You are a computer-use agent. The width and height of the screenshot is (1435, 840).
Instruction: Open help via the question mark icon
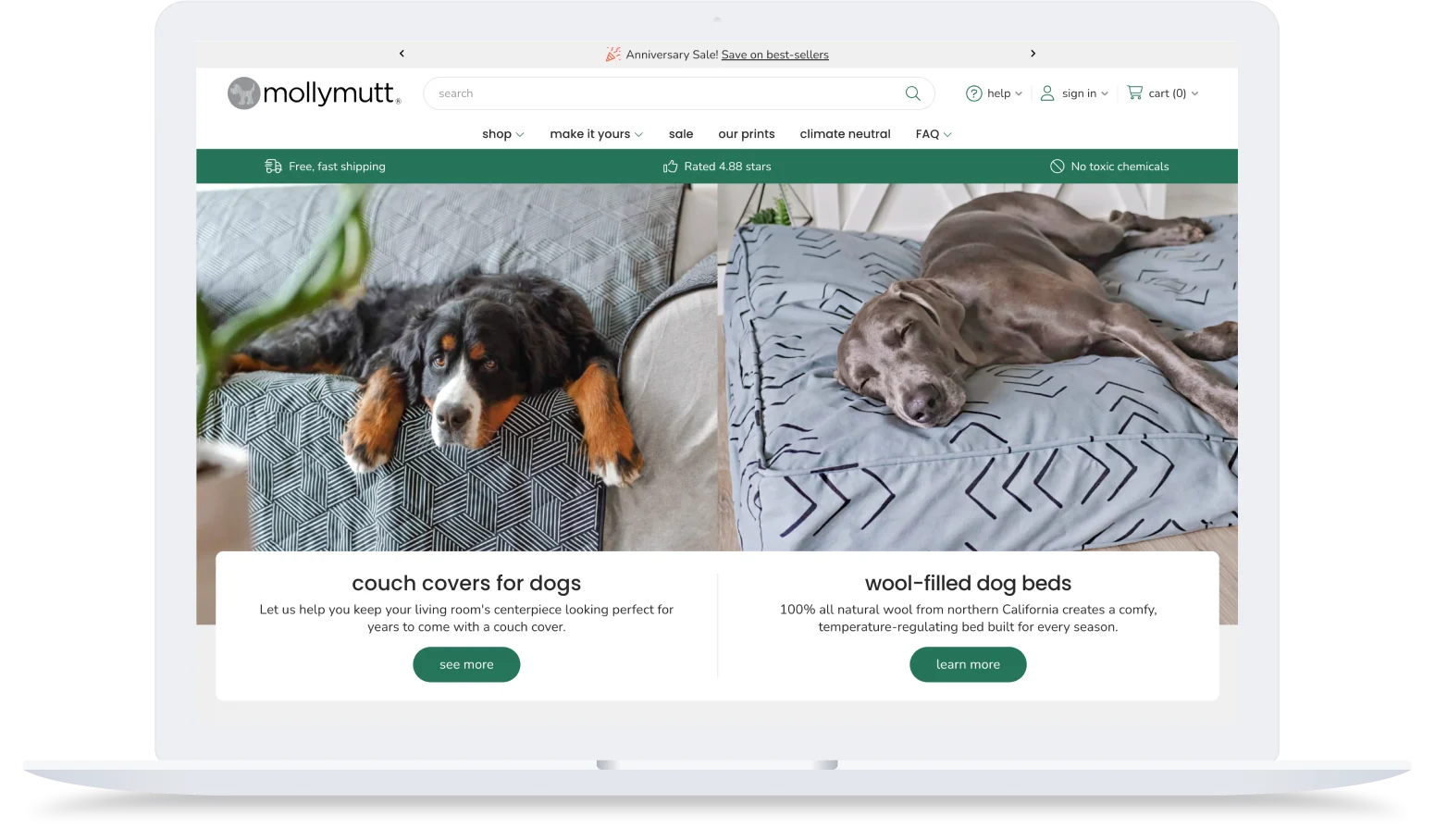(x=973, y=93)
